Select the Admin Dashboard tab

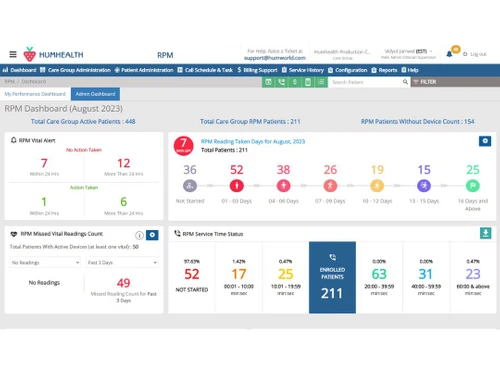tap(95, 94)
